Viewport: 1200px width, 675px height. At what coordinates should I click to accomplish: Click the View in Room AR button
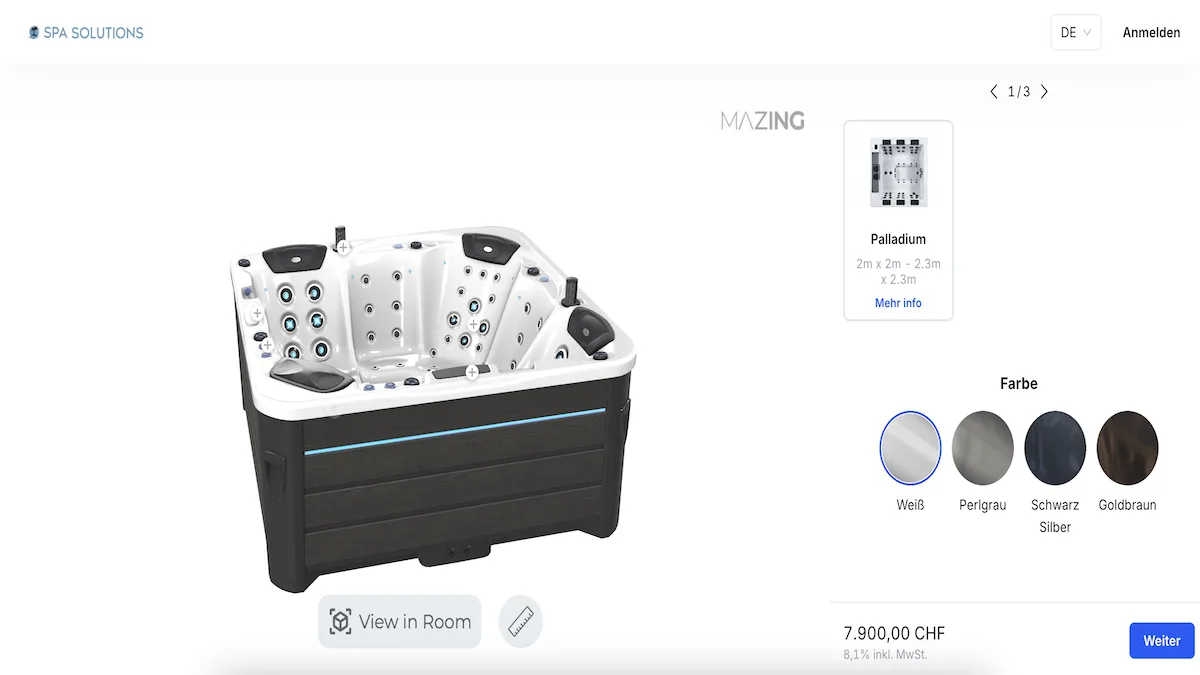pos(400,621)
